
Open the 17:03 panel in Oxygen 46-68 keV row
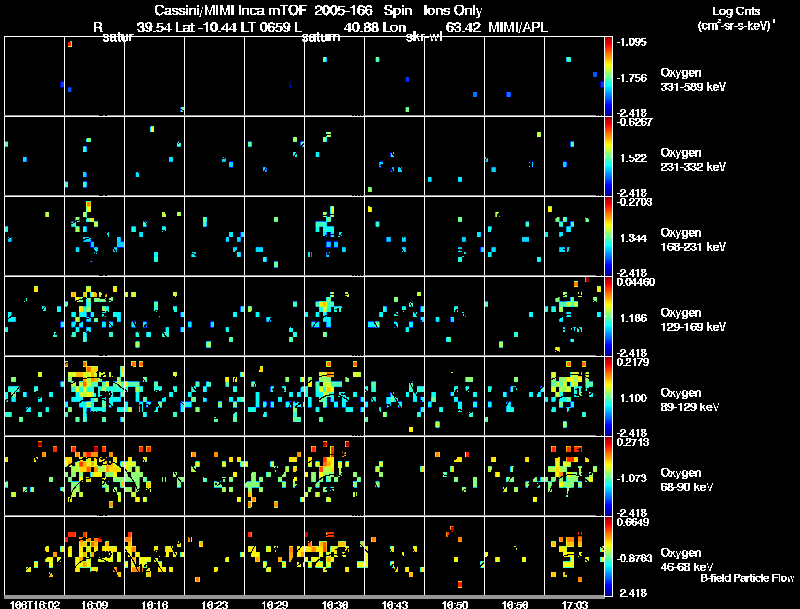(x=574, y=556)
